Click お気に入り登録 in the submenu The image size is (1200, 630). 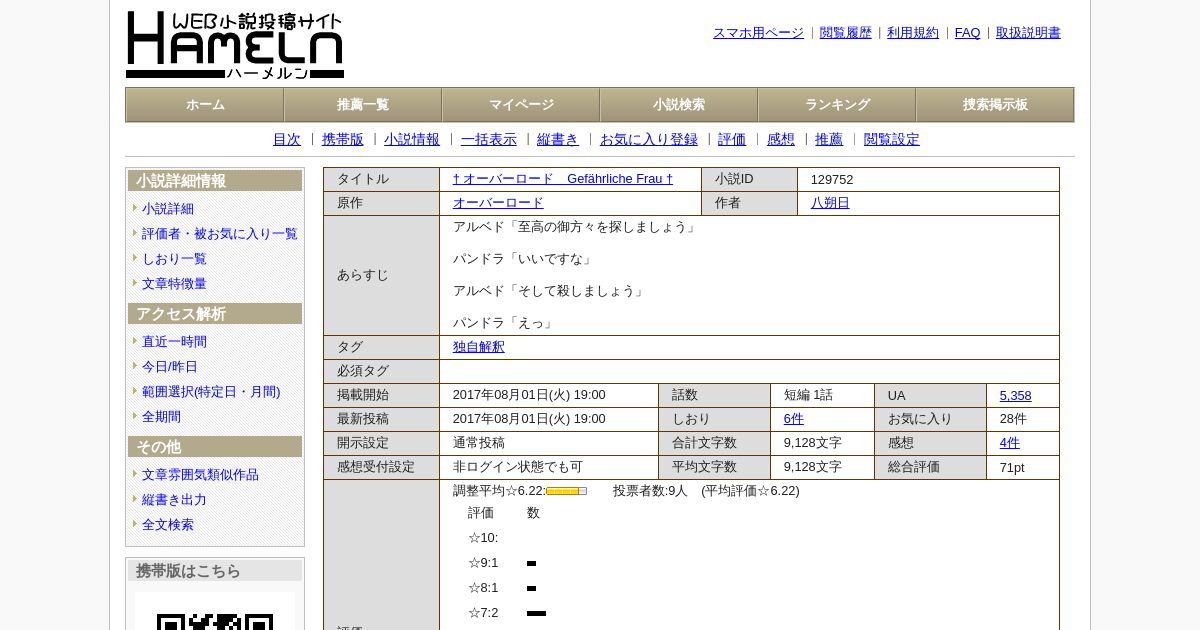click(x=649, y=140)
